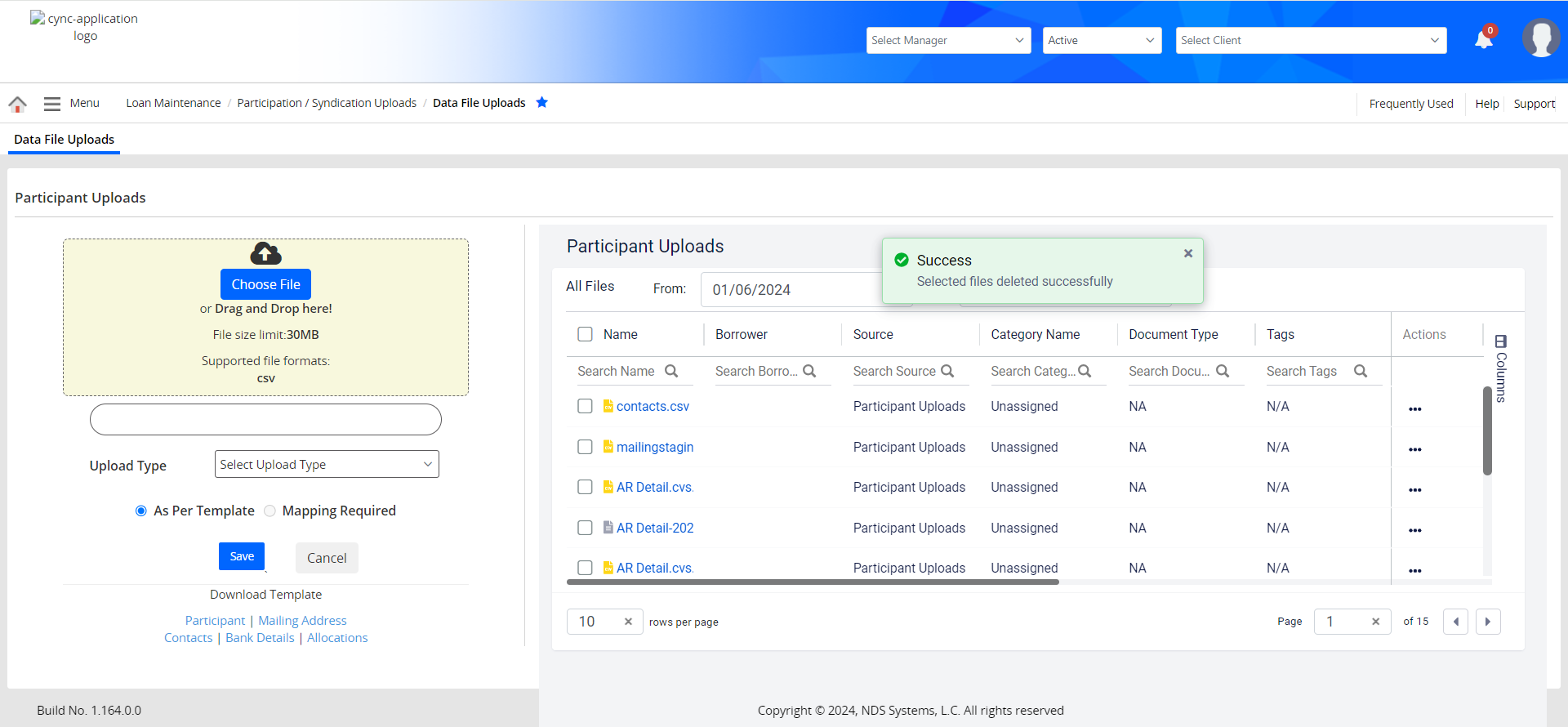Toggle the select-all checkbox in Name header
The width and height of the screenshot is (1568, 727).
[585, 334]
